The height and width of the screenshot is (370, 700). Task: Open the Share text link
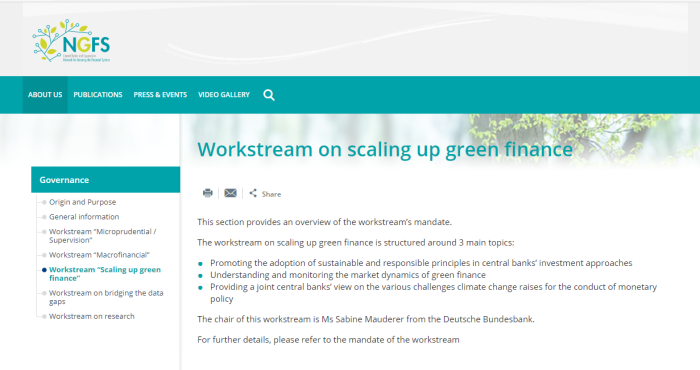[x=271, y=194]
